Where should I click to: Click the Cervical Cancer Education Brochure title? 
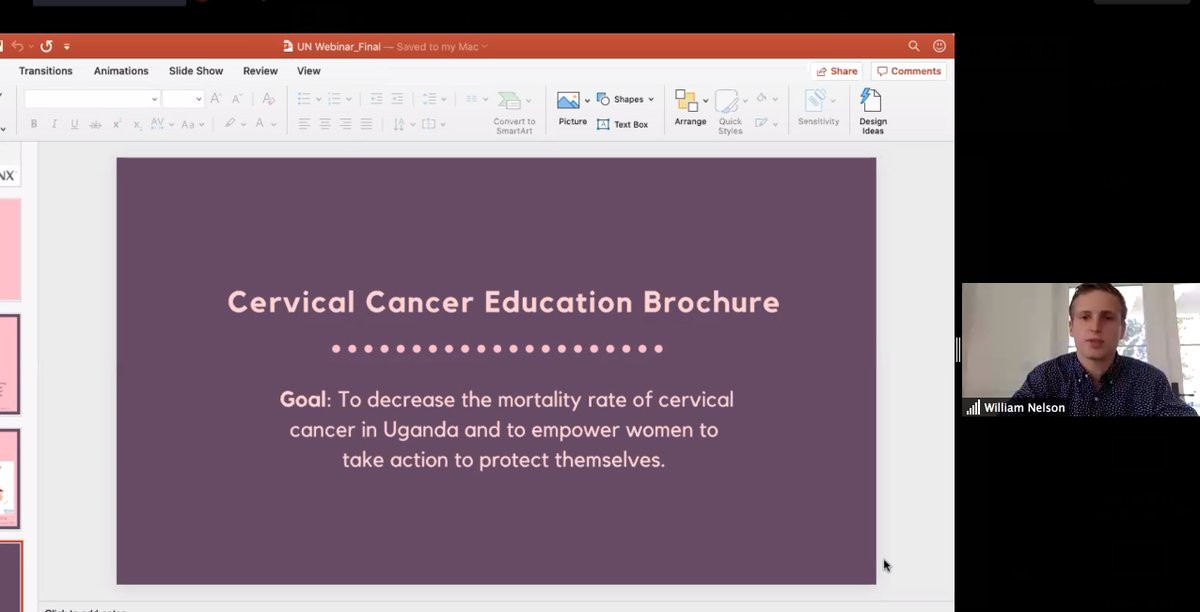pos(503,302)
